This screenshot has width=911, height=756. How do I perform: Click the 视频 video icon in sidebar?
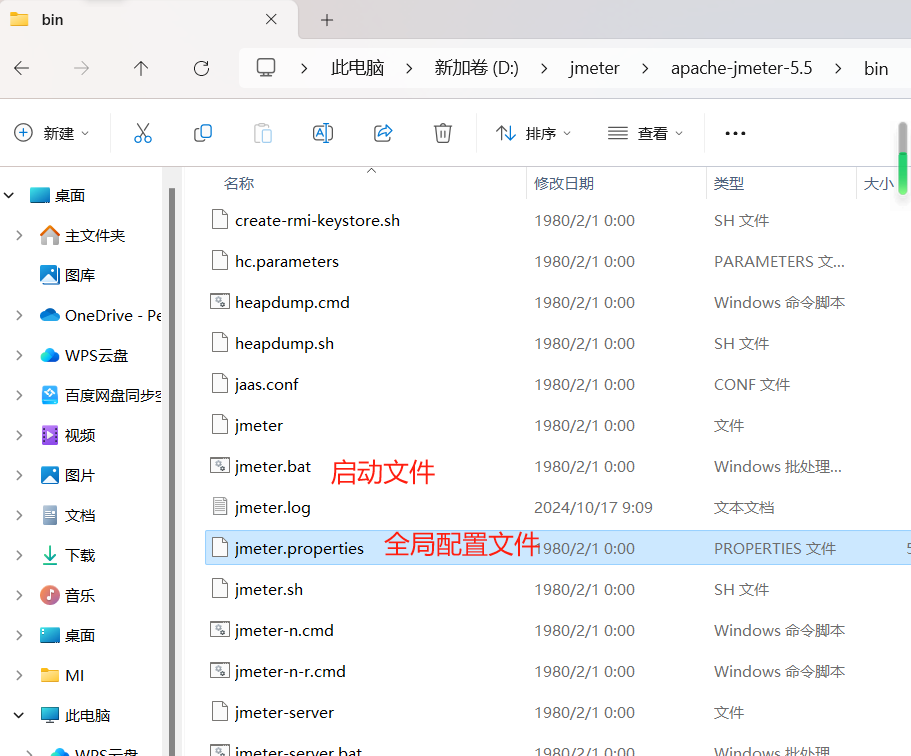click(50, 435)
